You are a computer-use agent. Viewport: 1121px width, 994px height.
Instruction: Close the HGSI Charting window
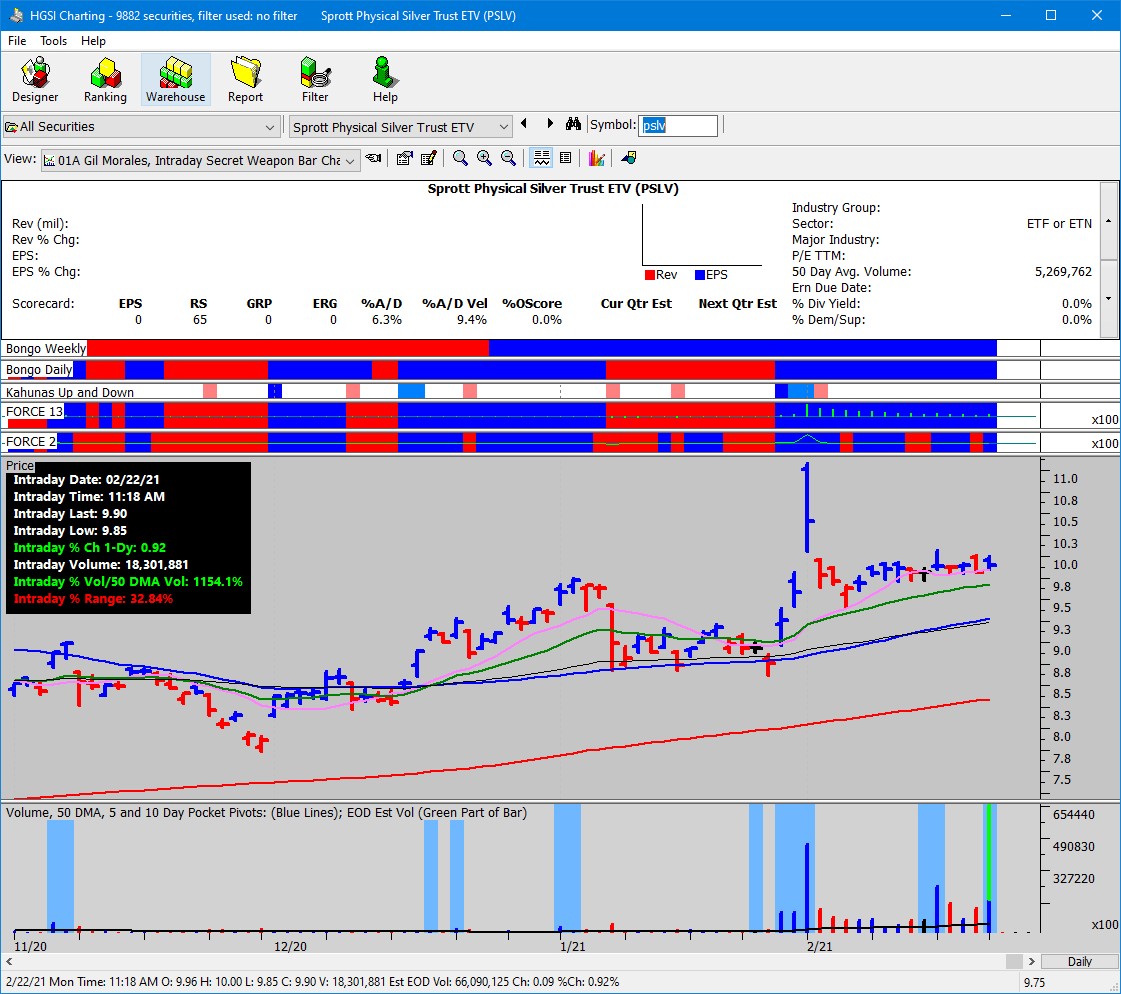1097,15
